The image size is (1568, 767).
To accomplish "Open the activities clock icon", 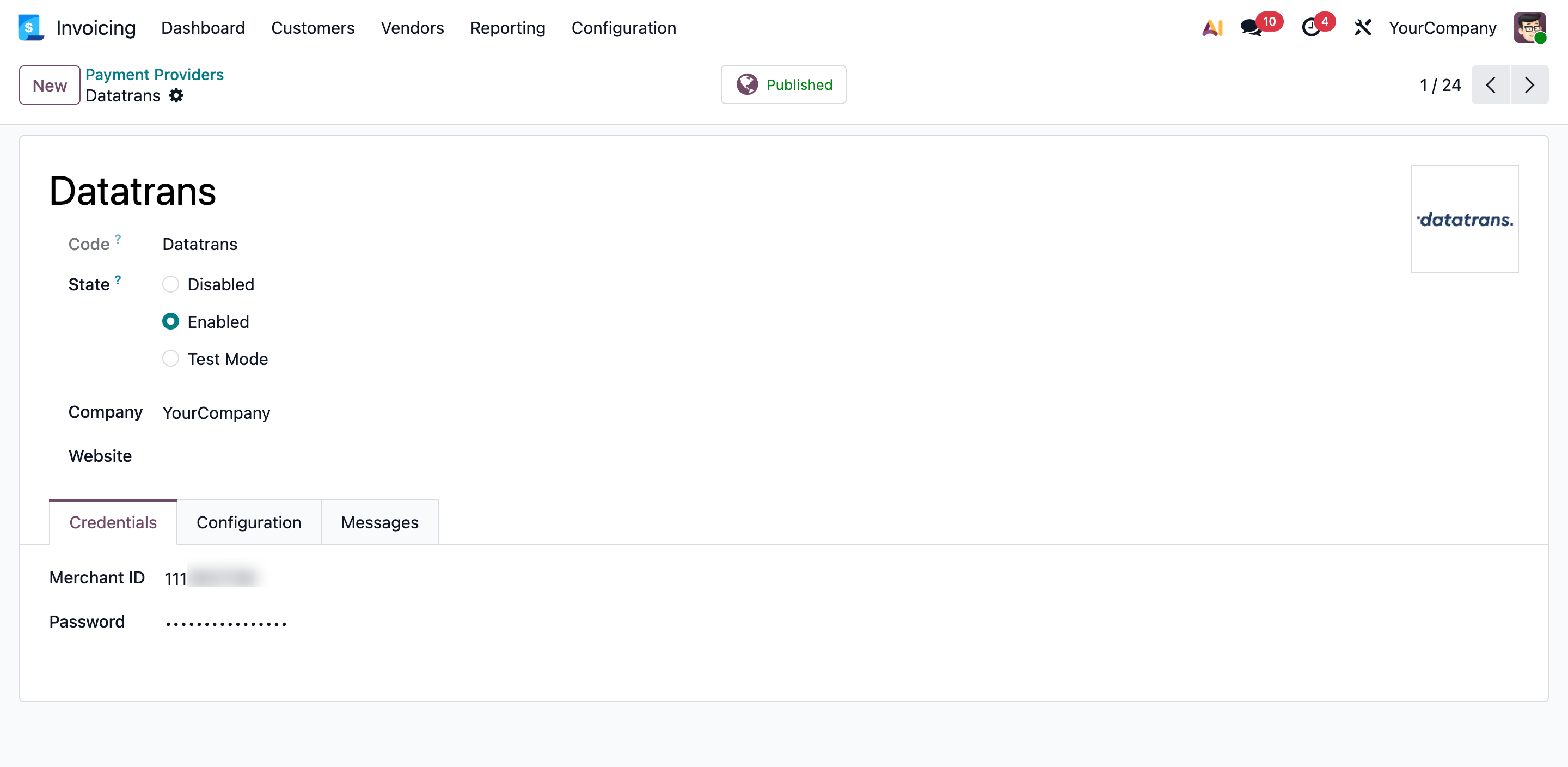I will (x=1311, y=27).
